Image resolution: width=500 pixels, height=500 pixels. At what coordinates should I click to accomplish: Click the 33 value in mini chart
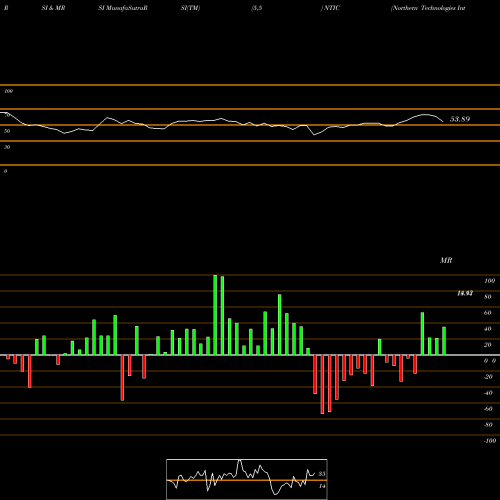[x=322, y=474]
